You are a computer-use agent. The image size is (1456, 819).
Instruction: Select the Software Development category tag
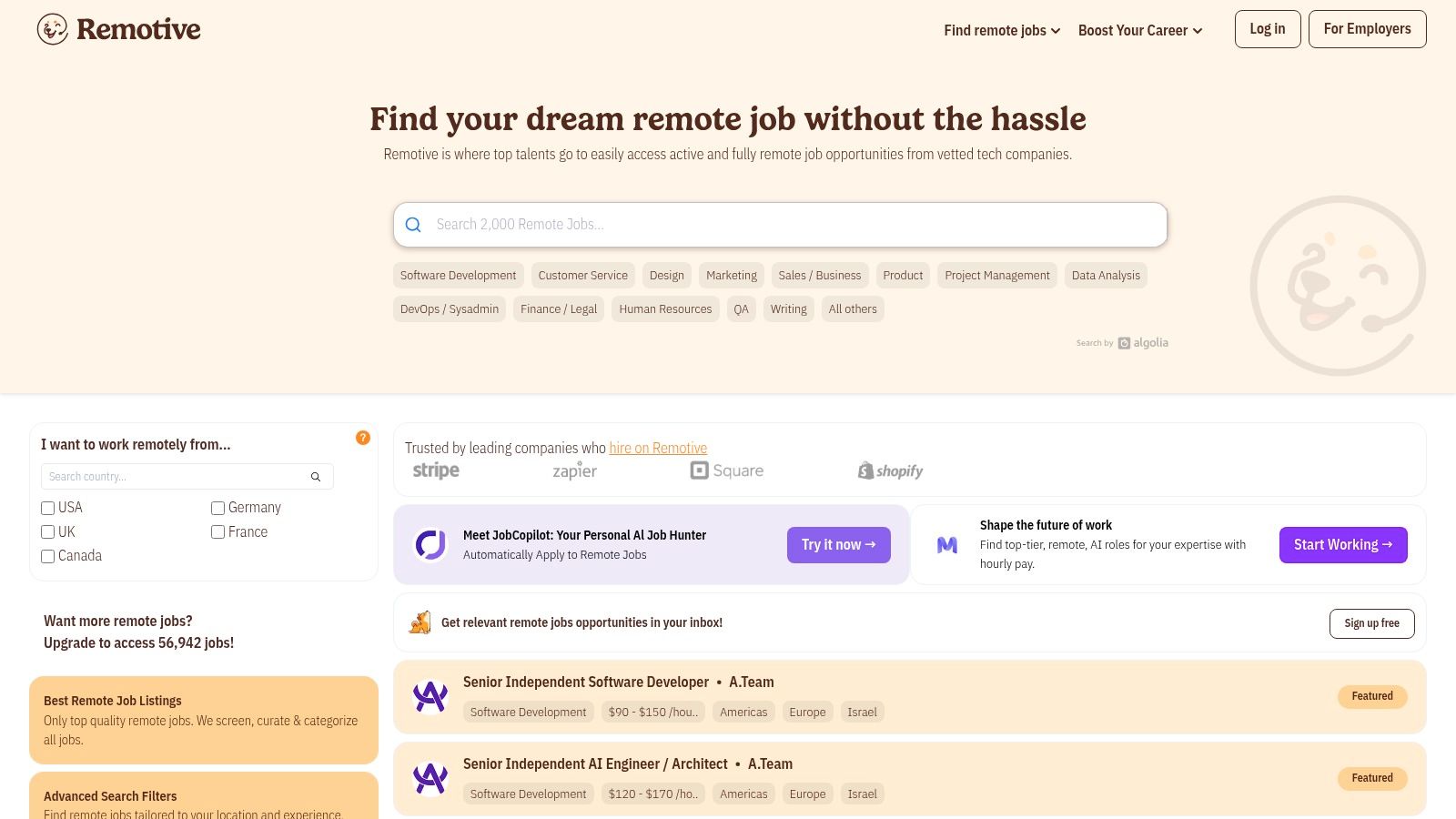[458, 276]
